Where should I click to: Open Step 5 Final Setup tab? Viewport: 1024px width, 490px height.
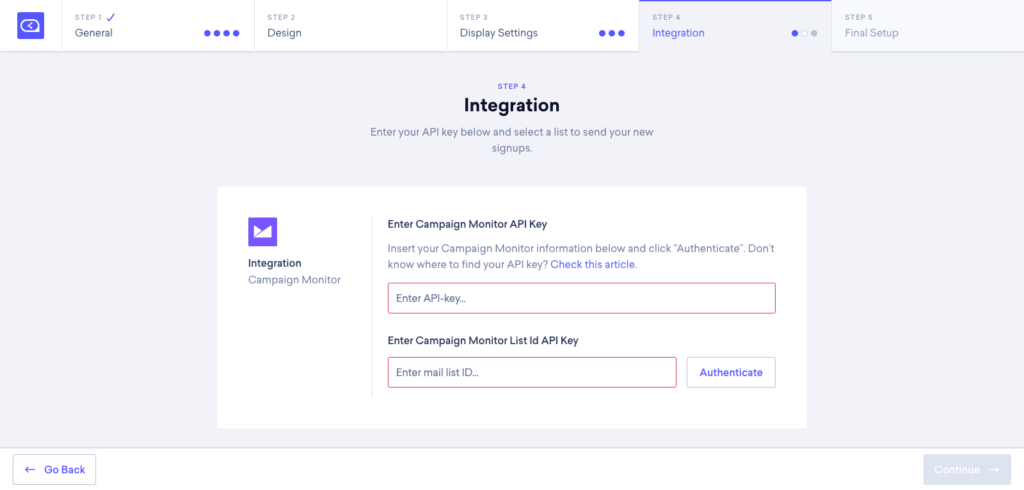927,25
